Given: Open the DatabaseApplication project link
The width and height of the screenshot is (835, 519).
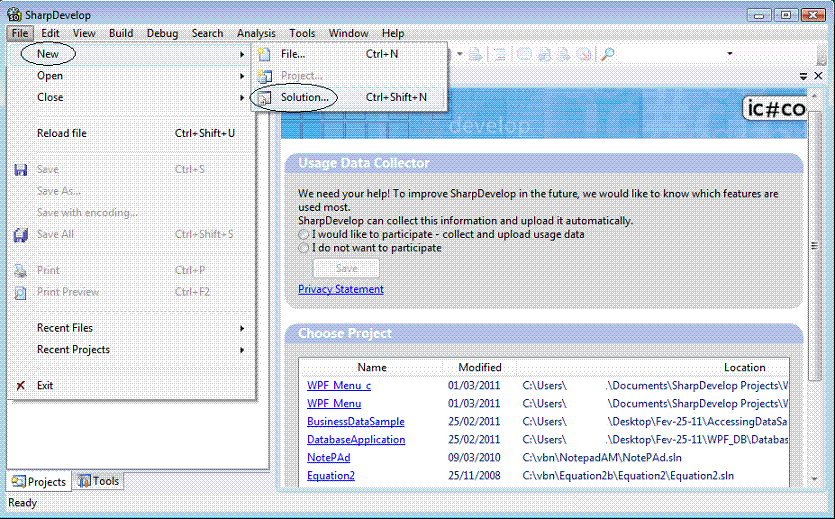Looking at the screenshot, I should point(356,440).
